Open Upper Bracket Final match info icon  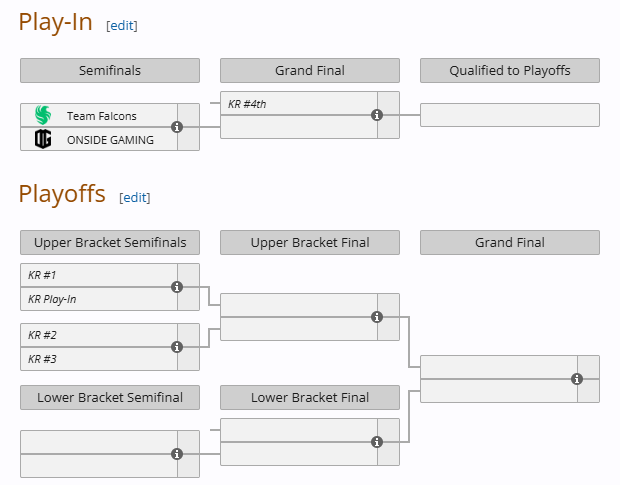click(x=377, y=317)
